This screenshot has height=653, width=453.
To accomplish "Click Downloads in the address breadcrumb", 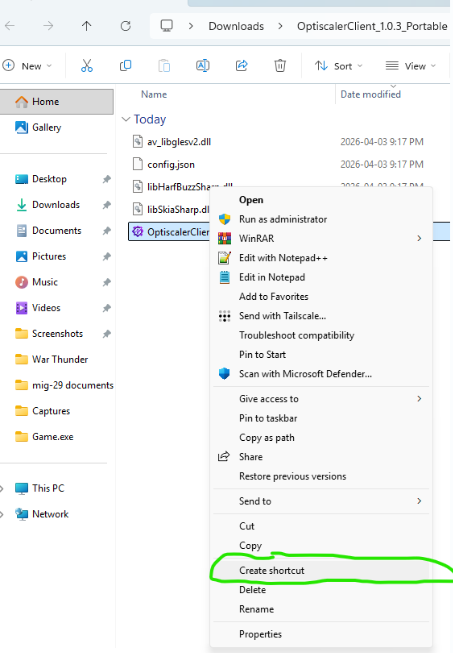I will click(x=236, y=26).
